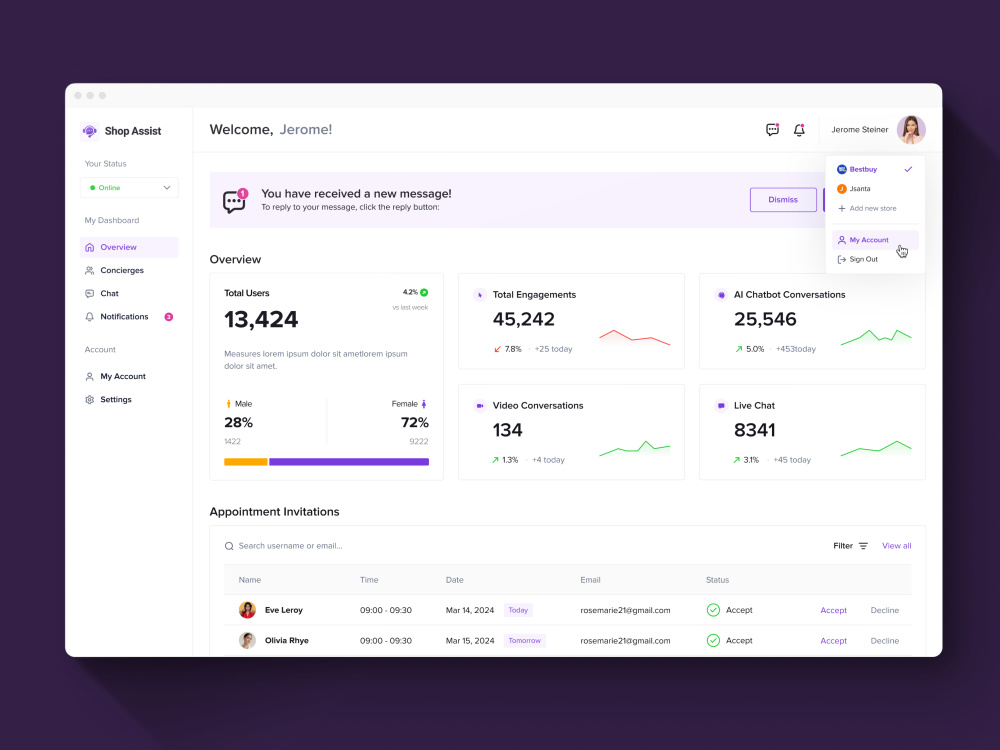Click the search magnifier icon
Image resolution: width=1000 pixels, height=750 pixels.
point(229,546)
